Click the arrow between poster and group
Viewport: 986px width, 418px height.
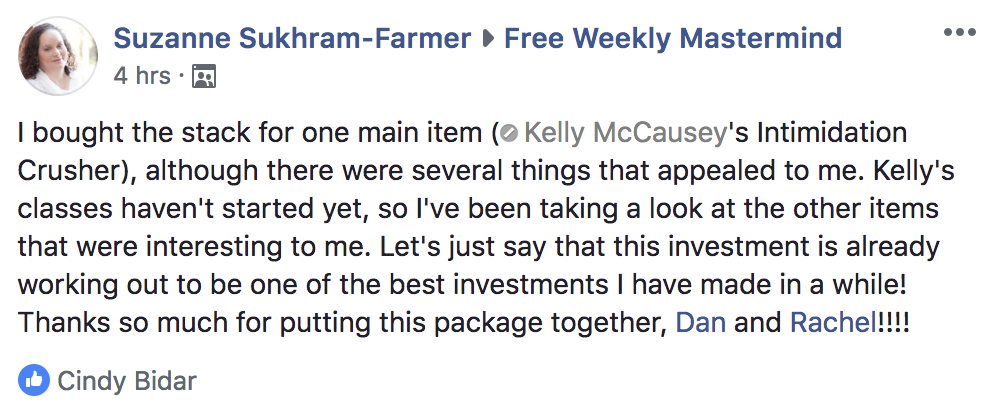487,40
